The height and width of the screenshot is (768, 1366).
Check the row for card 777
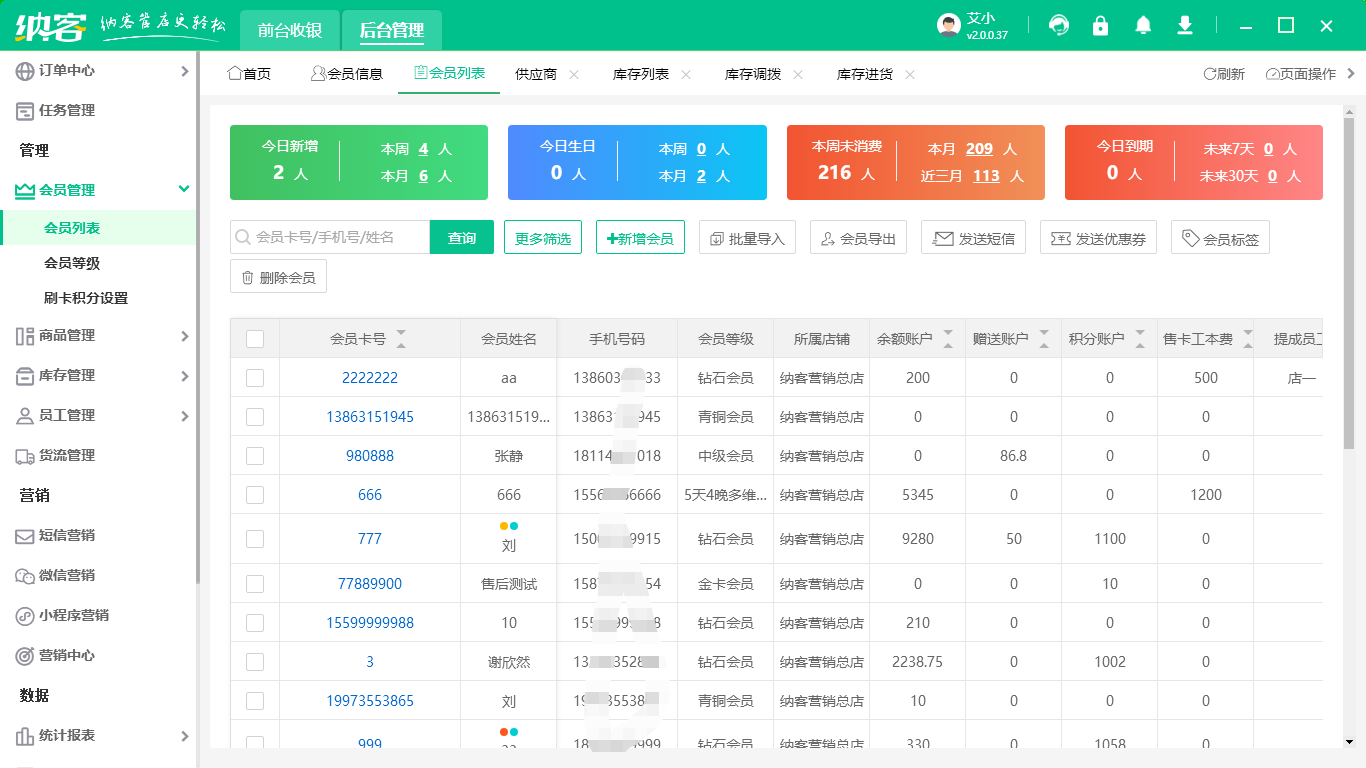(x=255, y=539)
